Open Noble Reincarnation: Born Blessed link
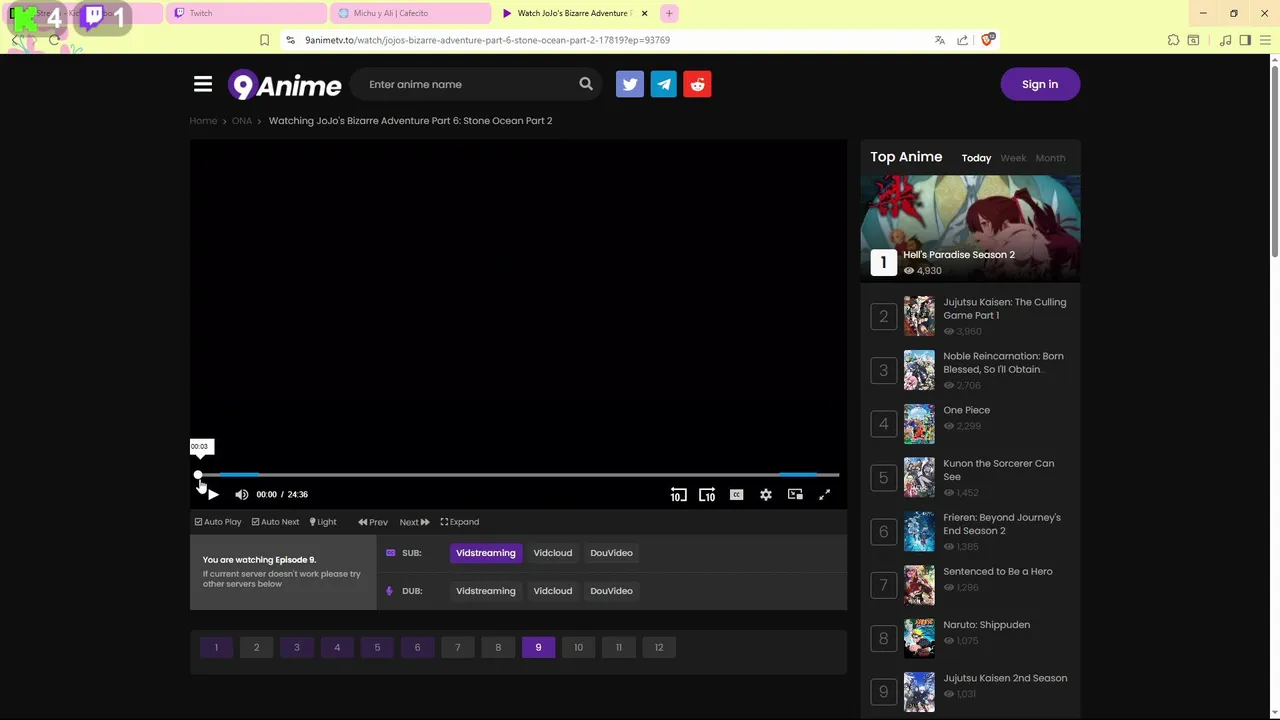 [1003, 362]
